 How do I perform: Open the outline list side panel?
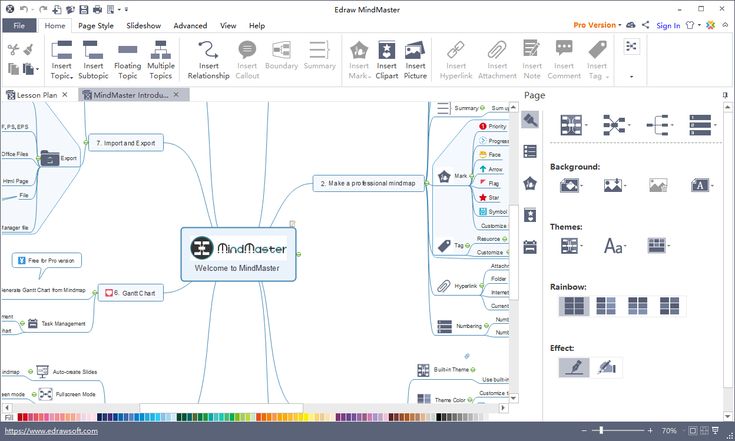530,151
